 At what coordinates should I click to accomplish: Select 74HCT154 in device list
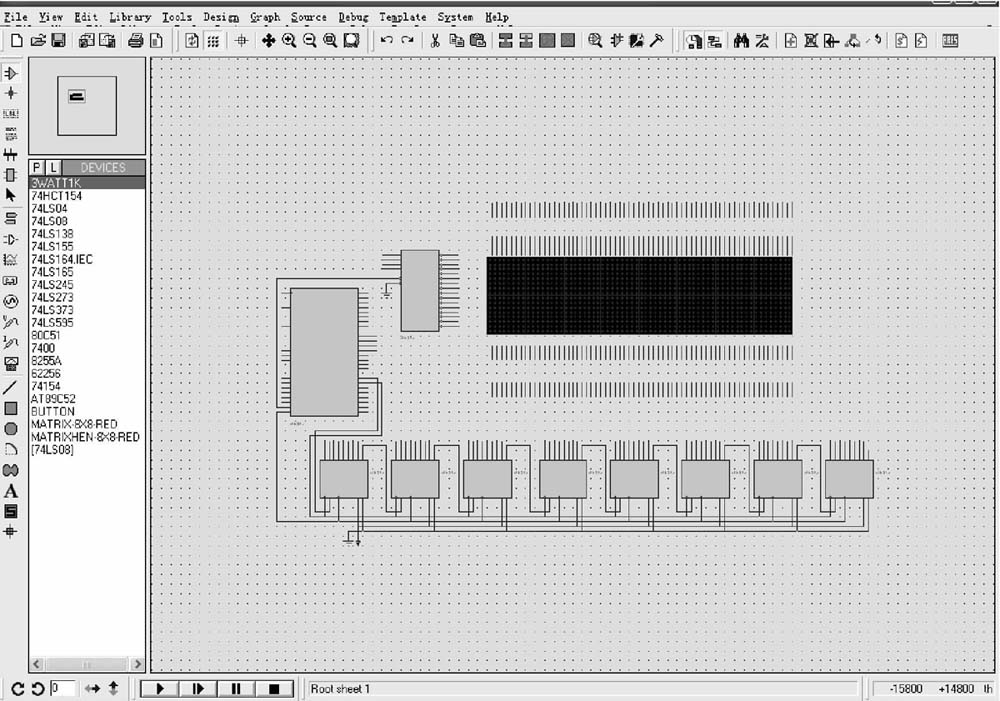click(x=87, y=196)
